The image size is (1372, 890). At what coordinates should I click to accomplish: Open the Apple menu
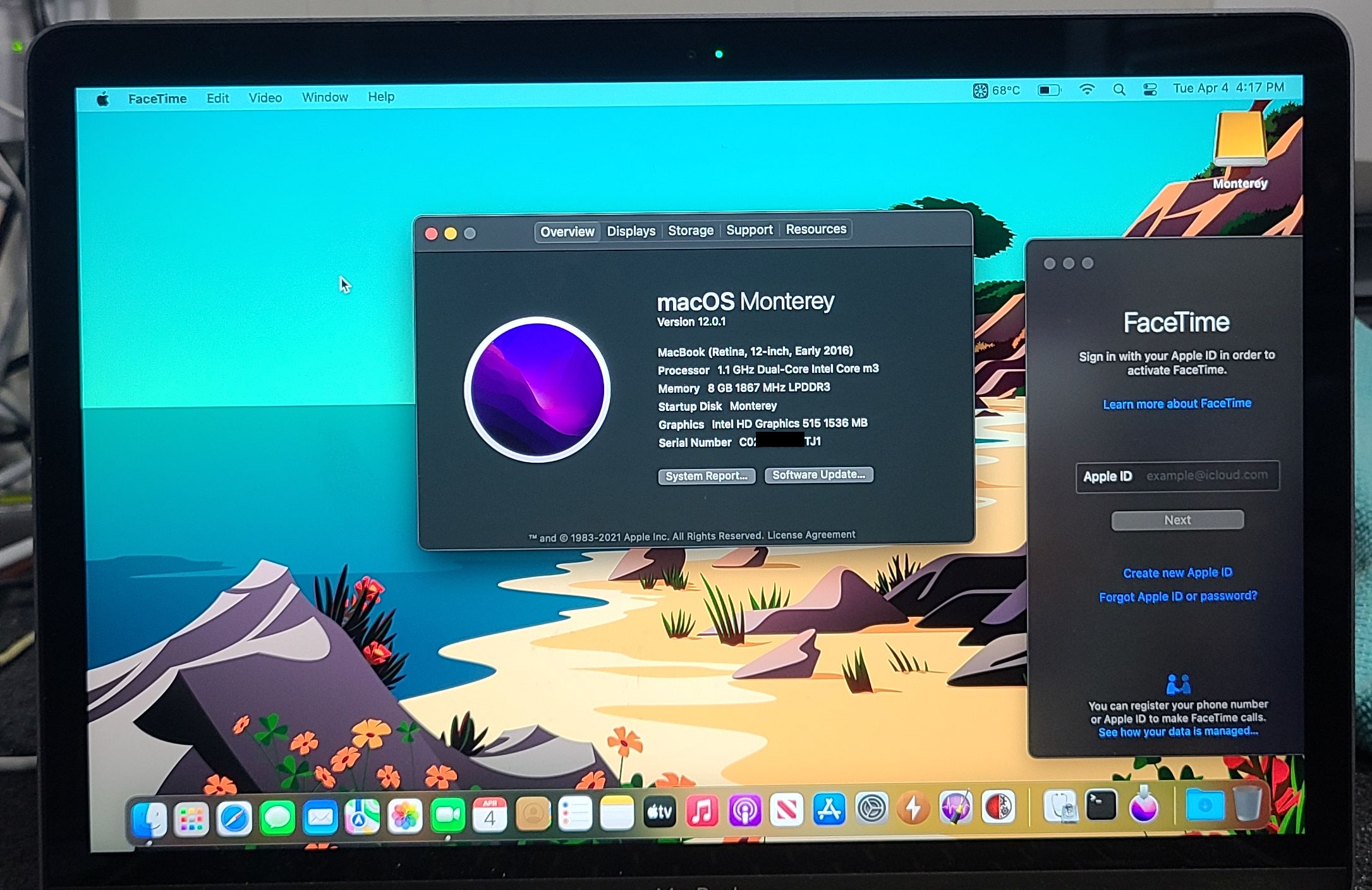point(102,99)
